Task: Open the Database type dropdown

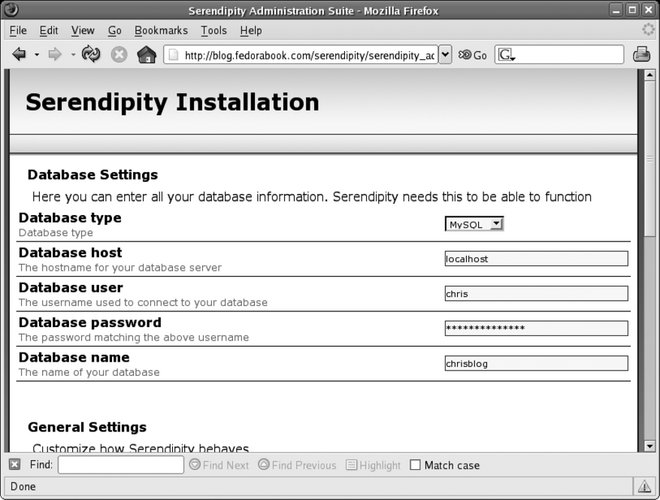Action: [x=474, y=224]
